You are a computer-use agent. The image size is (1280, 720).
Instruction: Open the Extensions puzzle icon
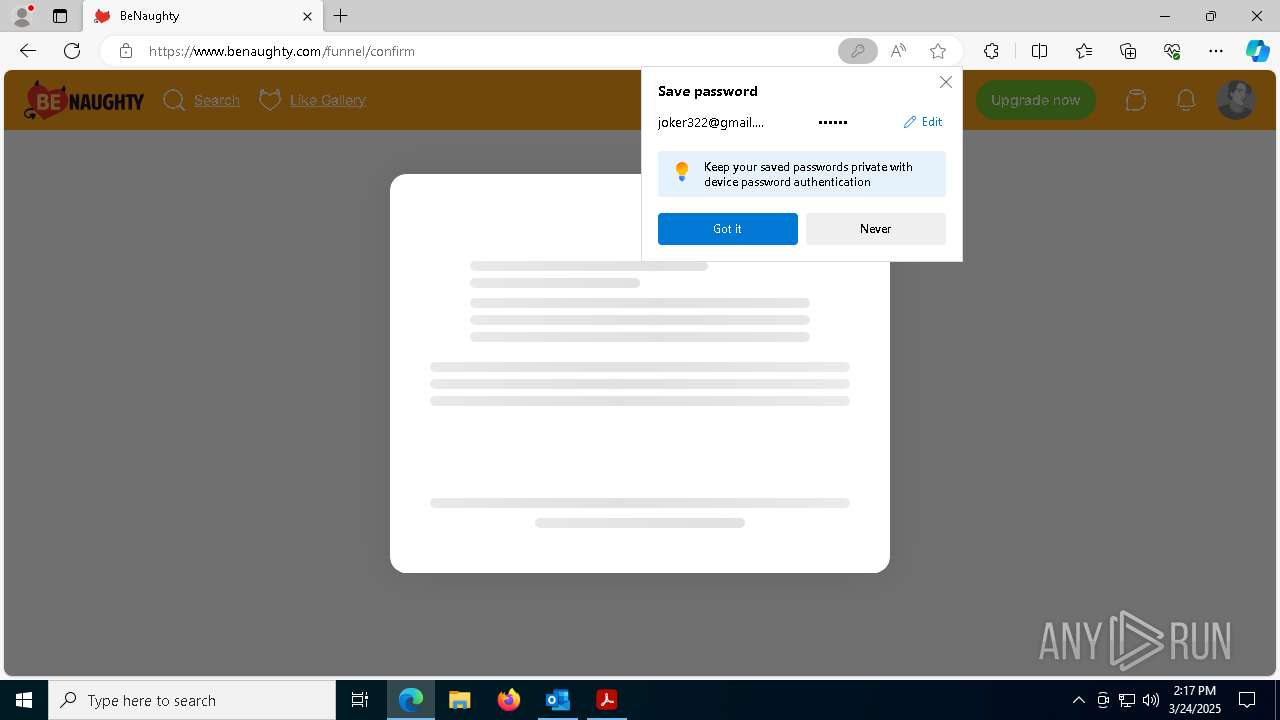[991, 51]
